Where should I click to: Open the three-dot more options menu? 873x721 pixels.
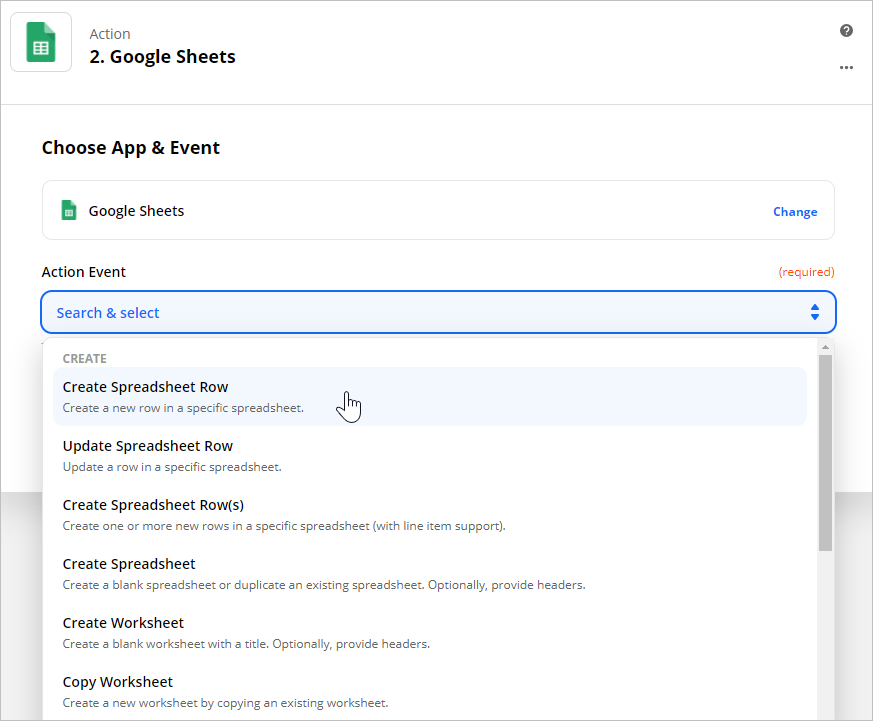coord(846,67)
